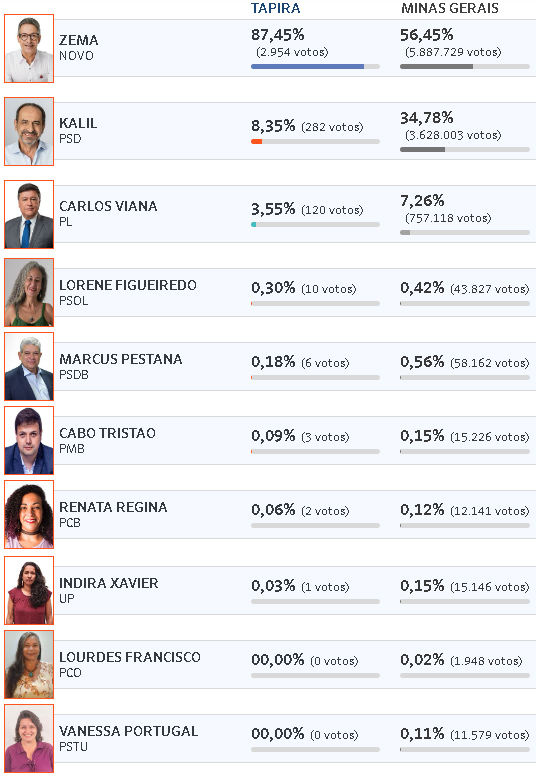
Task: Click Kalil's orange Tapira vote bar
Action: click(x=256, y=141)
